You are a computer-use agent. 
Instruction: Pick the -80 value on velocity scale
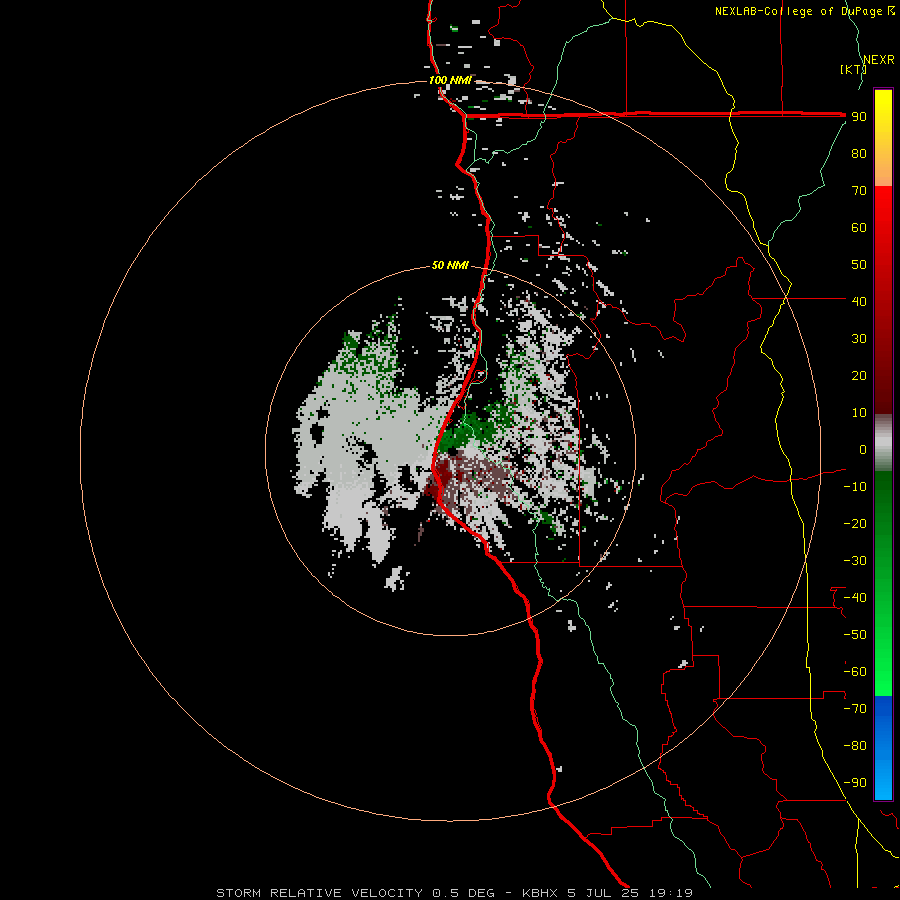click(855, 746)
